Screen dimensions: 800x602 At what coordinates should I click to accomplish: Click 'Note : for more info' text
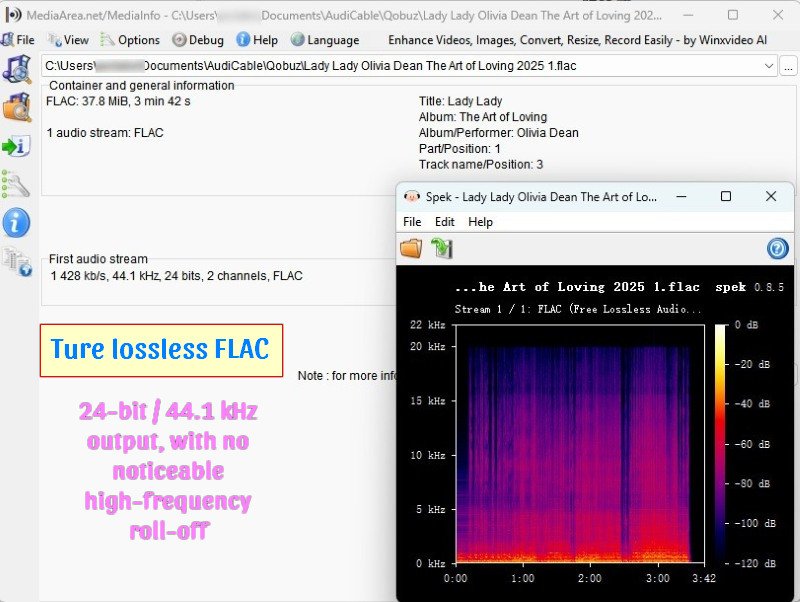pyautogui.click(x=347, y=375)
